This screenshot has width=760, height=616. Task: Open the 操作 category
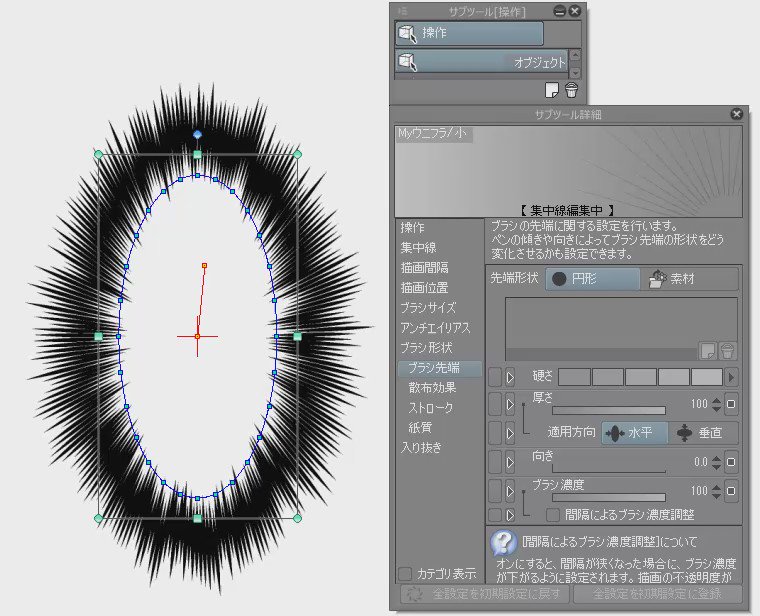pyautogui.click(x=412, y=228)
